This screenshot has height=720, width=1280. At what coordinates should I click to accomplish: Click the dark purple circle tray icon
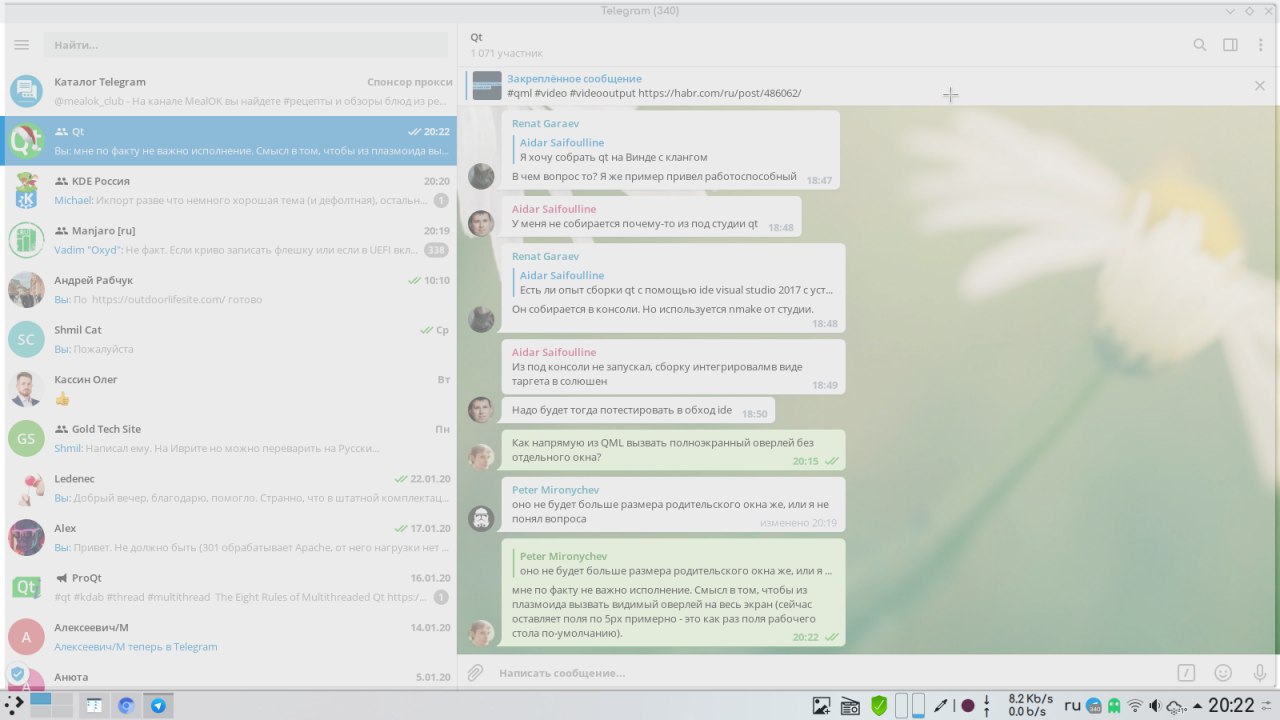(x=968, y=705)
